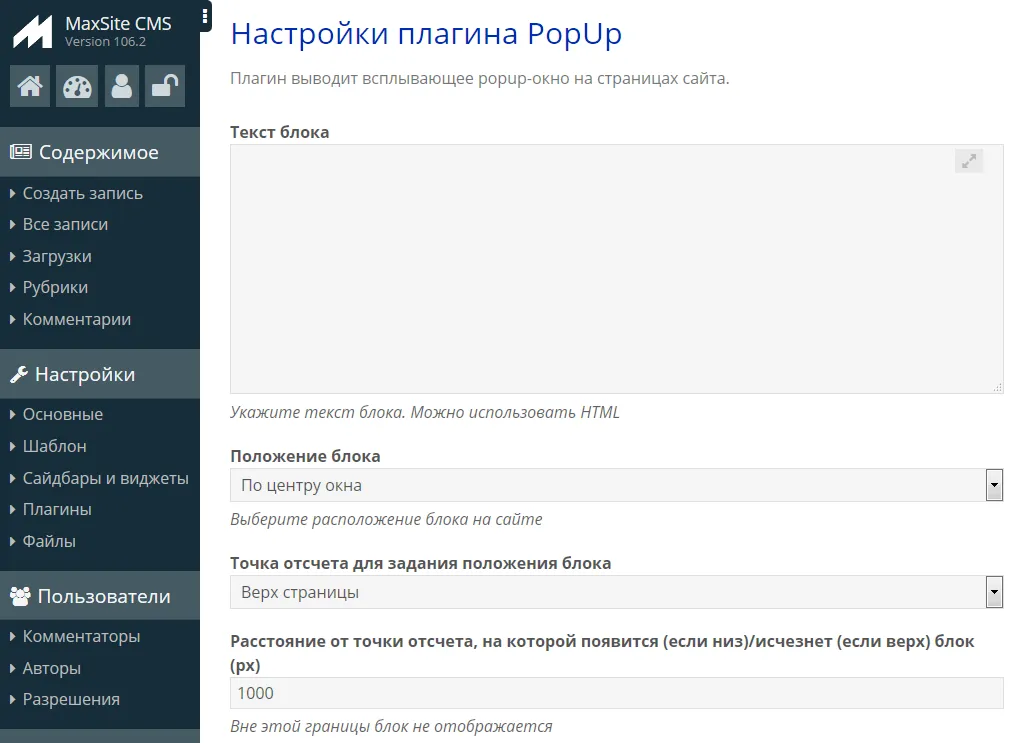Open Сайдбары и виджеты page
Image resolution: width=1024 pixels, height=743 pixels.
pyautogui.click(x=105, y=478)
